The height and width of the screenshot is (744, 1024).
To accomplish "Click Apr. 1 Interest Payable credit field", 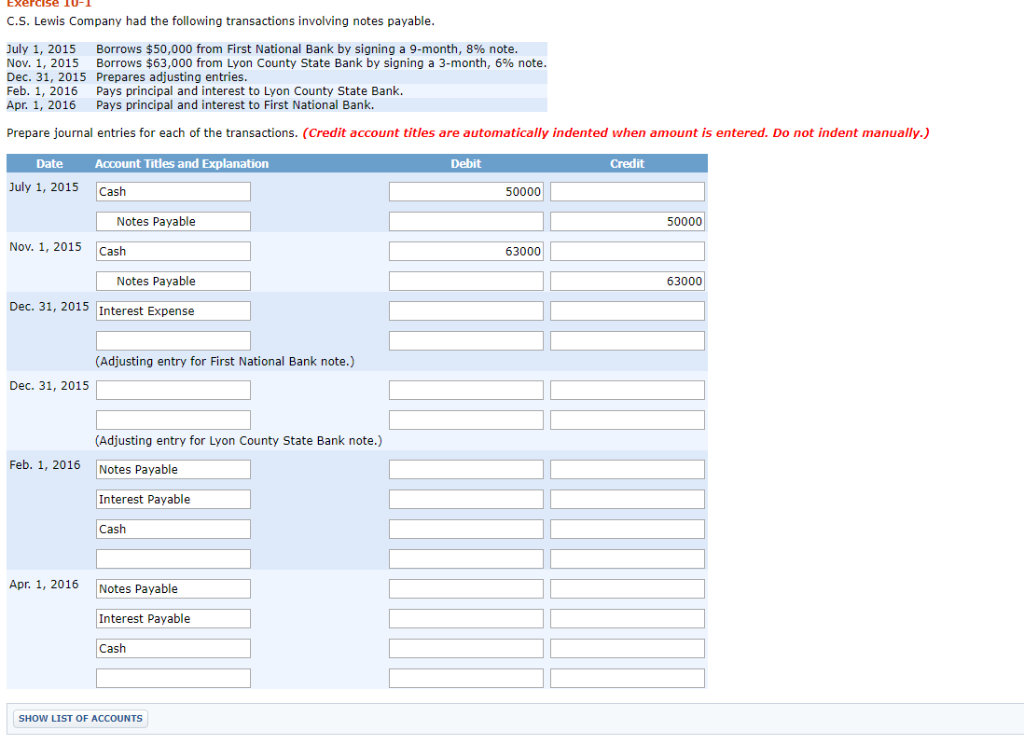I will tap(628, 619).
